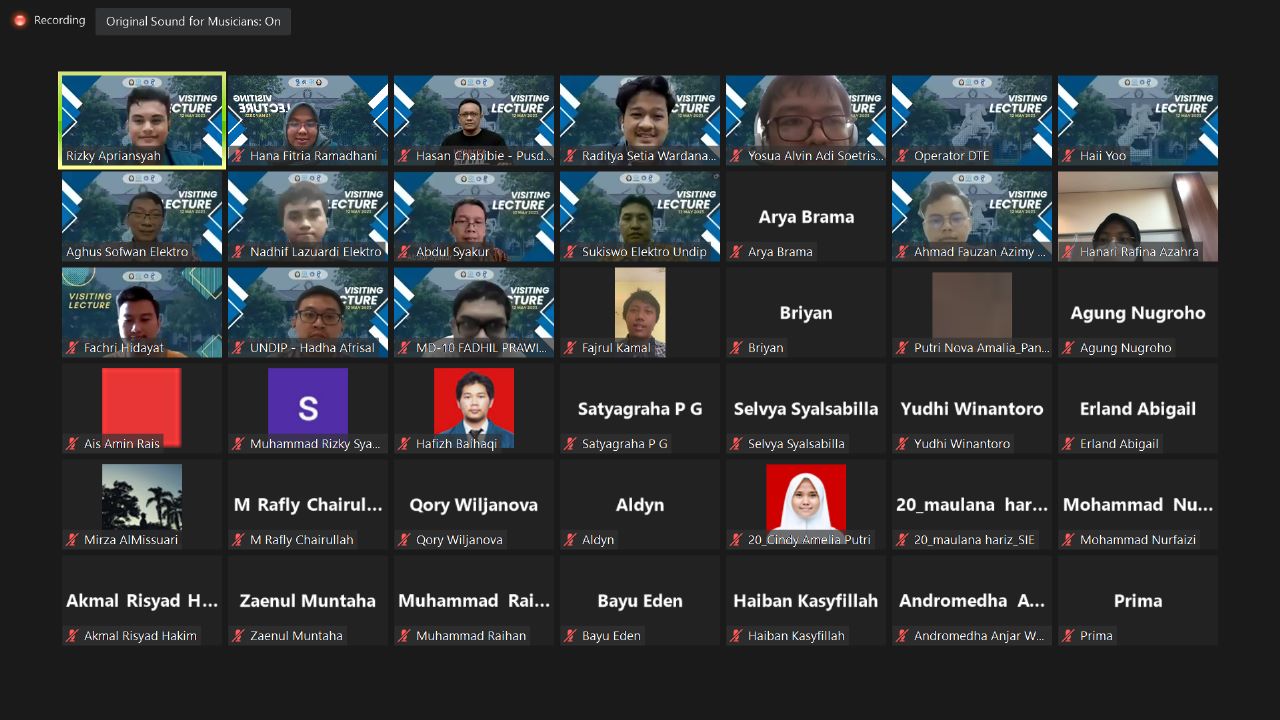
Task: Select the large Agung Nugroho name tile
Action: click(x=1138, y=312)
